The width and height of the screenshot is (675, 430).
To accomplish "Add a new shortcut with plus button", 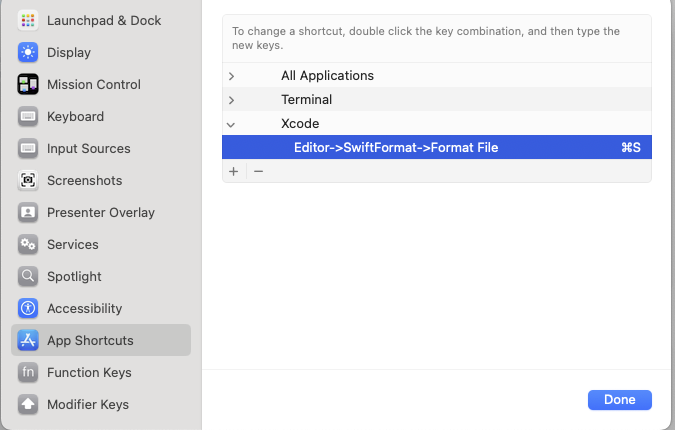I will click(x=234, y=171).
